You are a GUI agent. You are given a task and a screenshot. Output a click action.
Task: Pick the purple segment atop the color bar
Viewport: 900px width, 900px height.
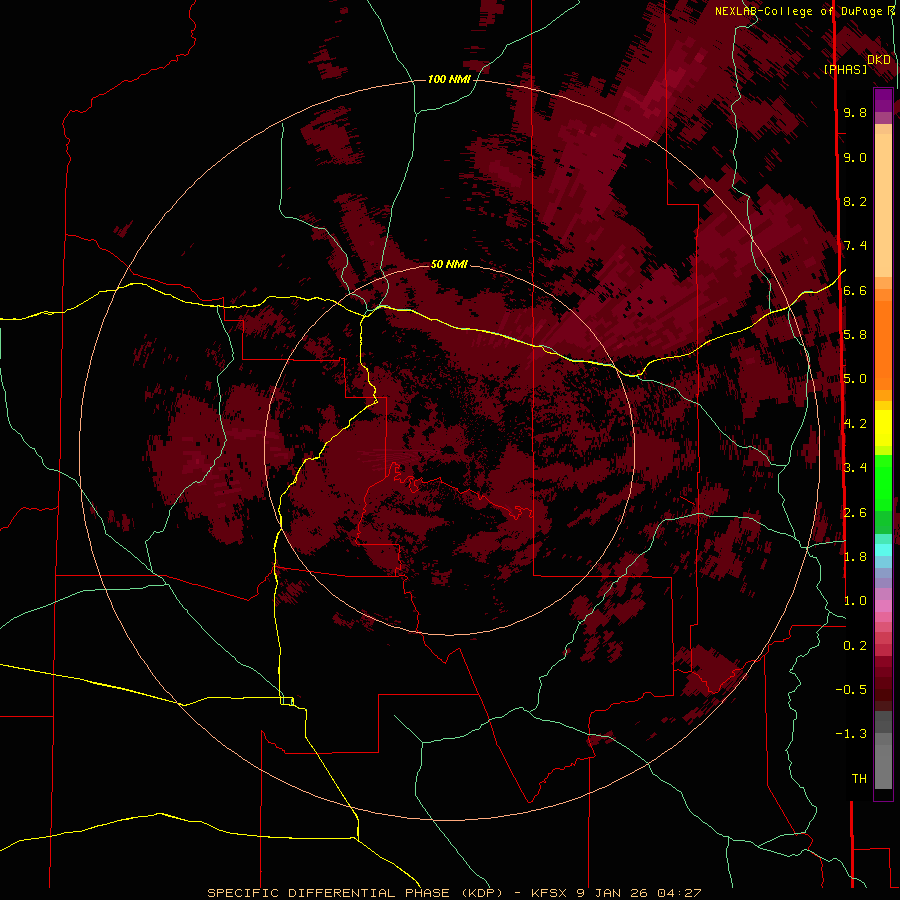tap(883, 100)
